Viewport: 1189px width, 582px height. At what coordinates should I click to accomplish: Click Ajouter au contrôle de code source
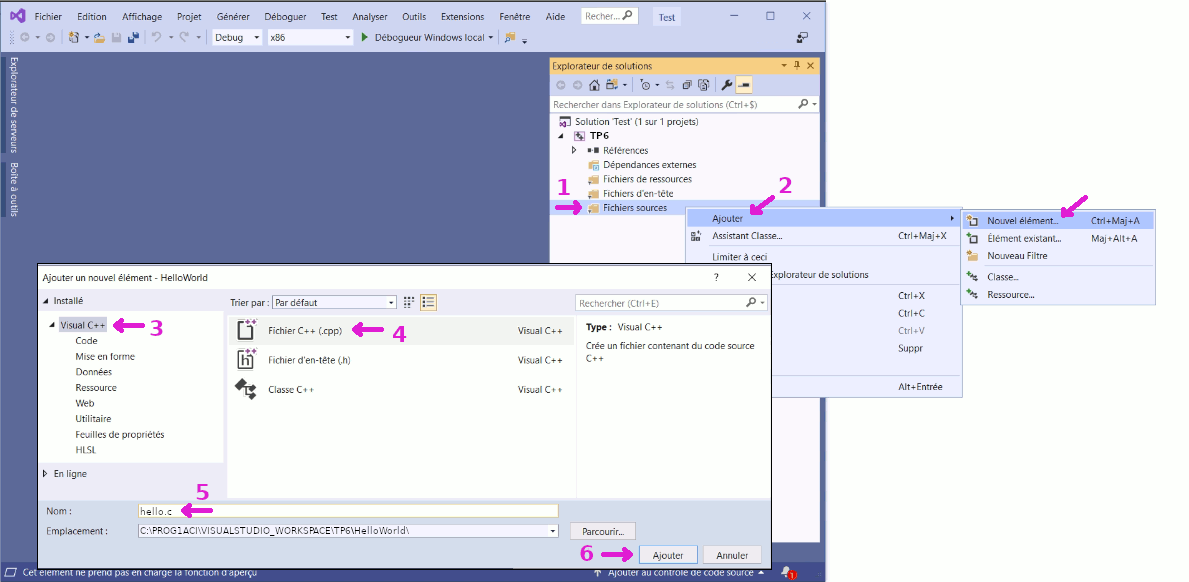[x=680, y=573]
